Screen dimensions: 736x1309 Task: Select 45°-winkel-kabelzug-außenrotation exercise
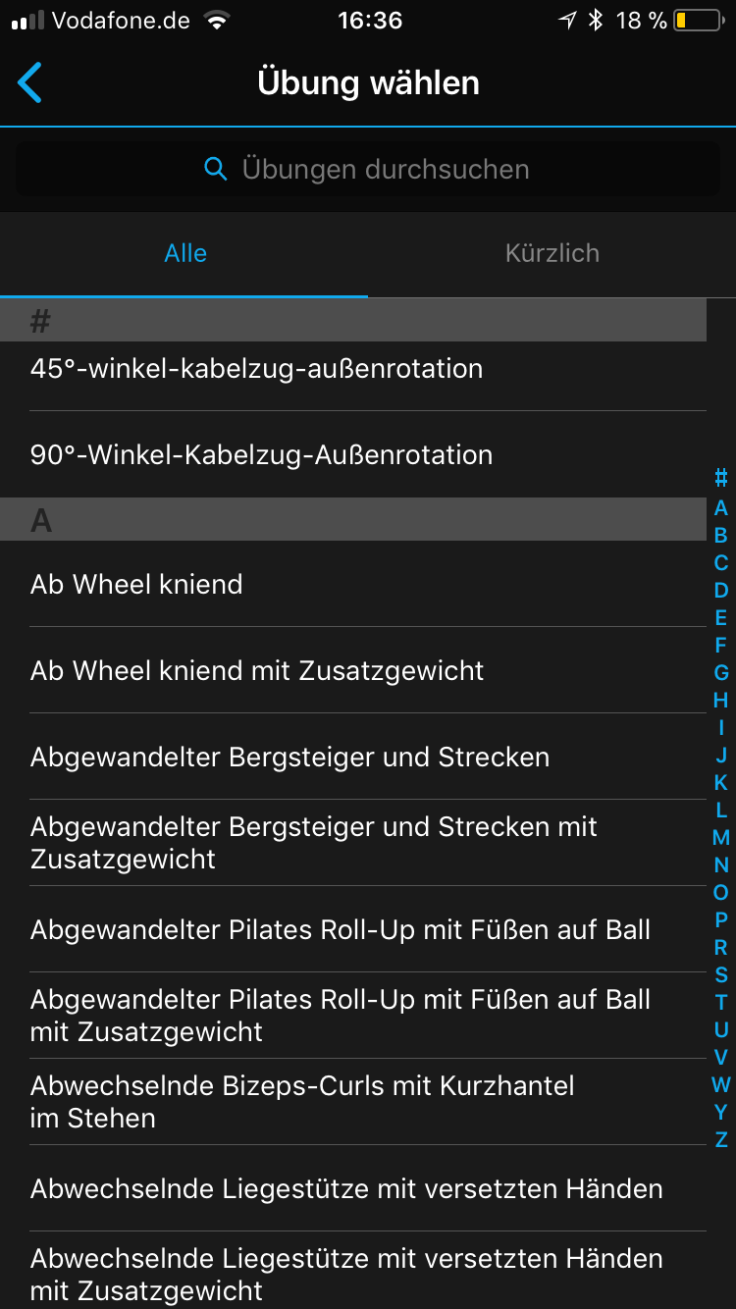[256, 369]
